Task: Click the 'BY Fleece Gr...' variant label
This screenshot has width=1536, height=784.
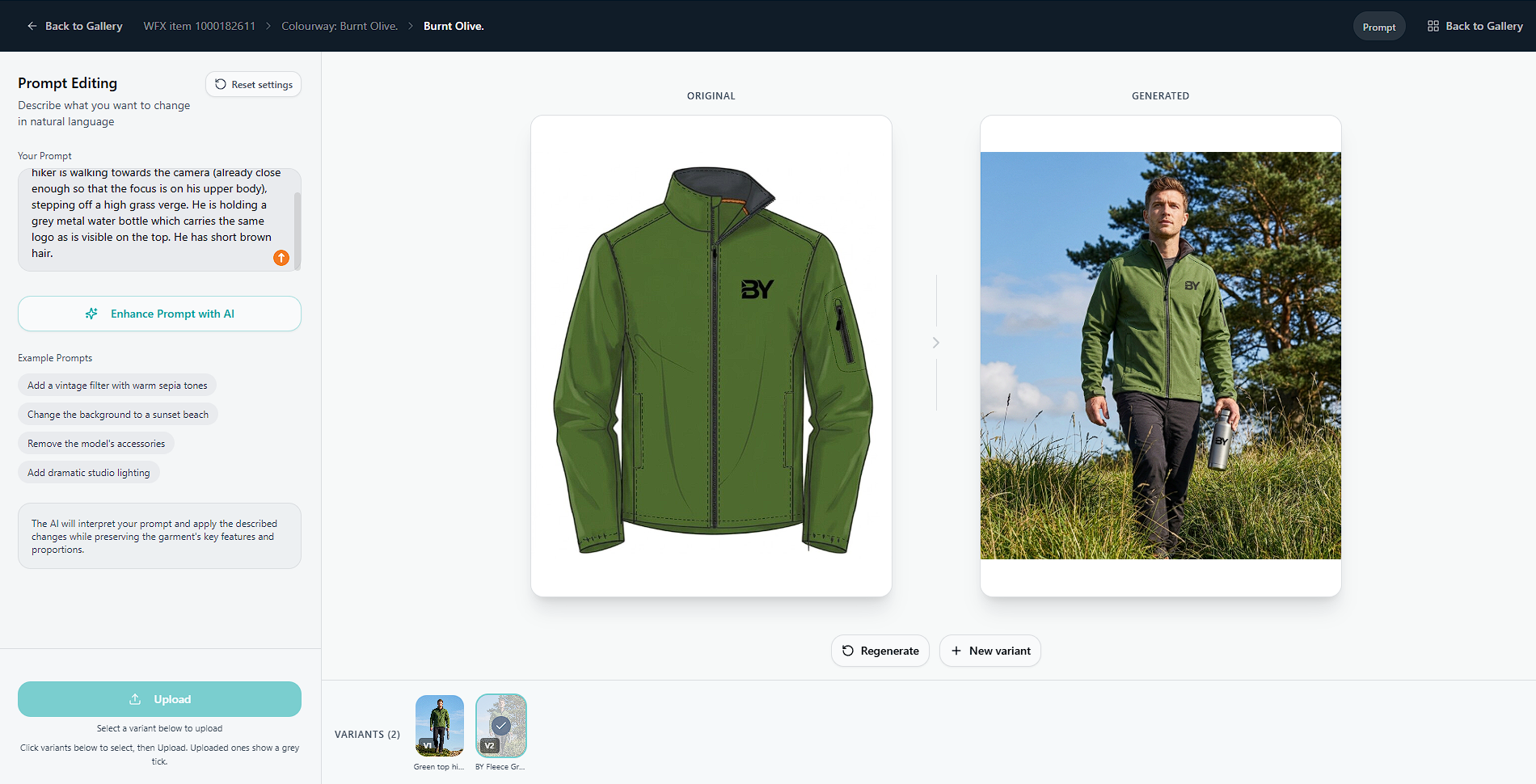Action: click(x=500, y=767)
